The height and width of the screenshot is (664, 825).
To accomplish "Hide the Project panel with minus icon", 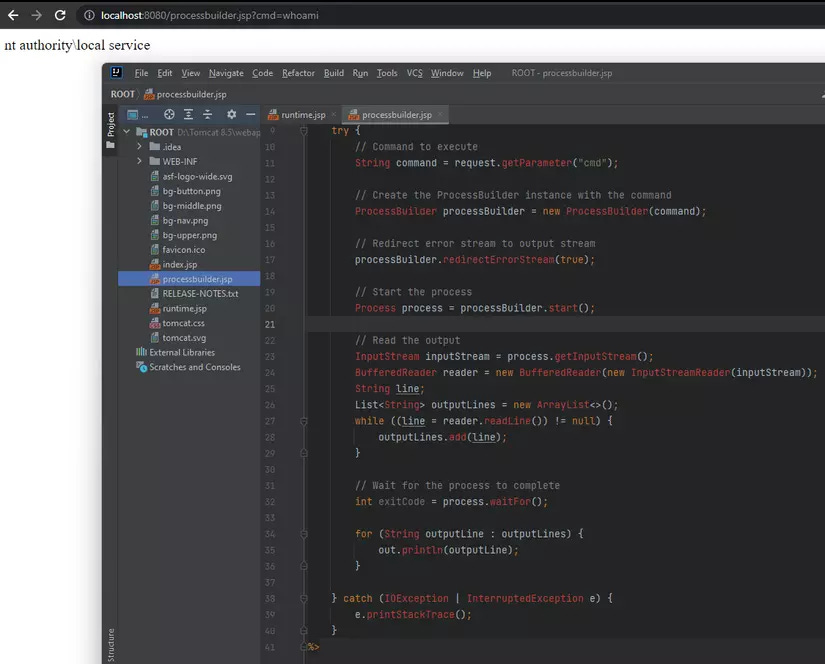I will pyautogui.click(x=251, y=115).
